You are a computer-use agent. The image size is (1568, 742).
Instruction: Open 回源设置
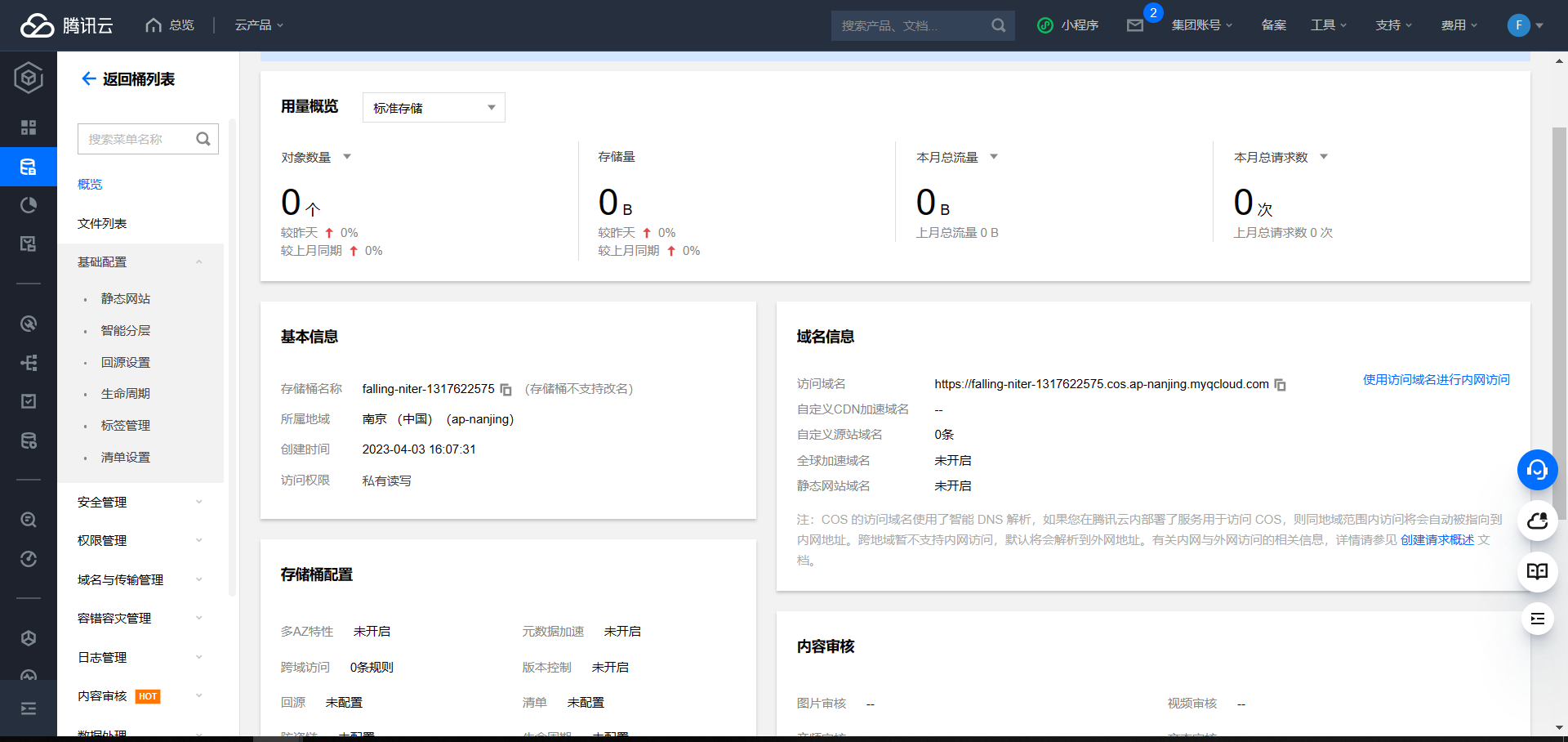tap(126, 363)
